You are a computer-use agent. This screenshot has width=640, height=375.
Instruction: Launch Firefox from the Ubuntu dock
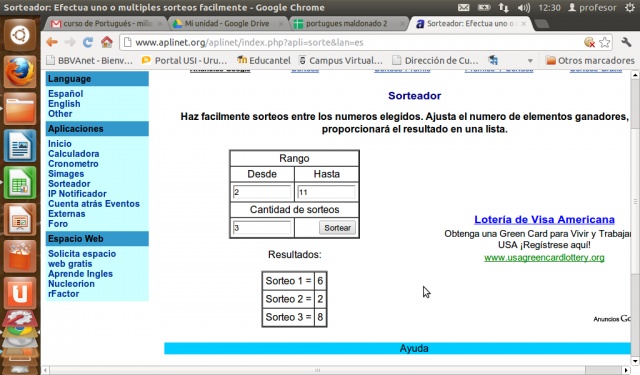pyautogui.click(x=20, y=72)
